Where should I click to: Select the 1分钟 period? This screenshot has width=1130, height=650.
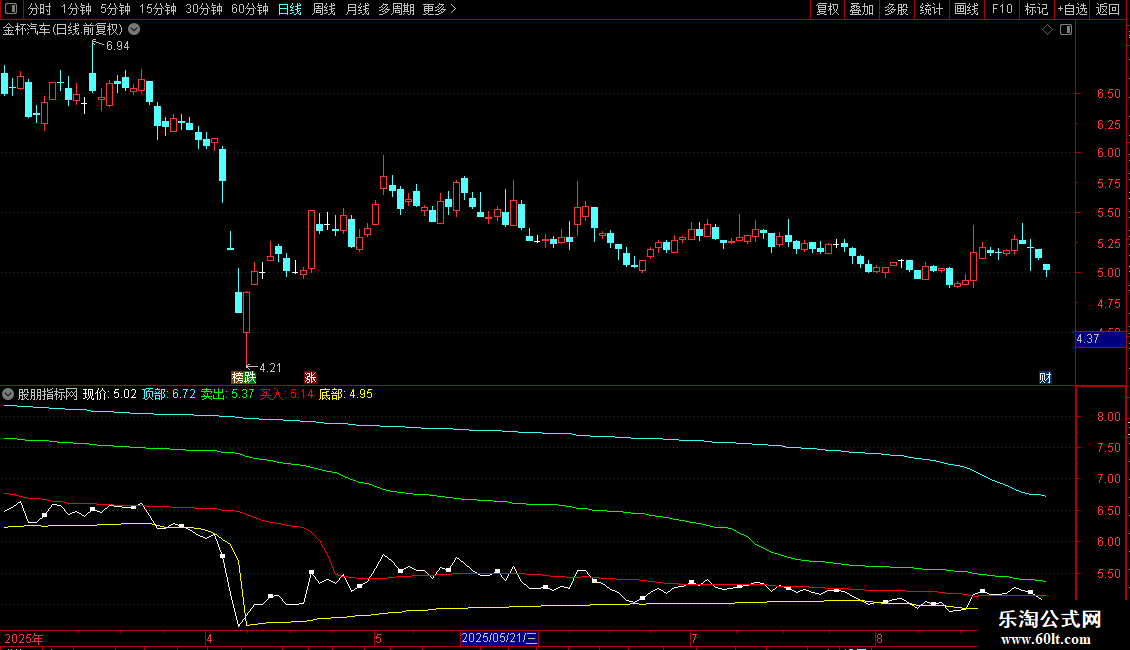click(76, 9)
